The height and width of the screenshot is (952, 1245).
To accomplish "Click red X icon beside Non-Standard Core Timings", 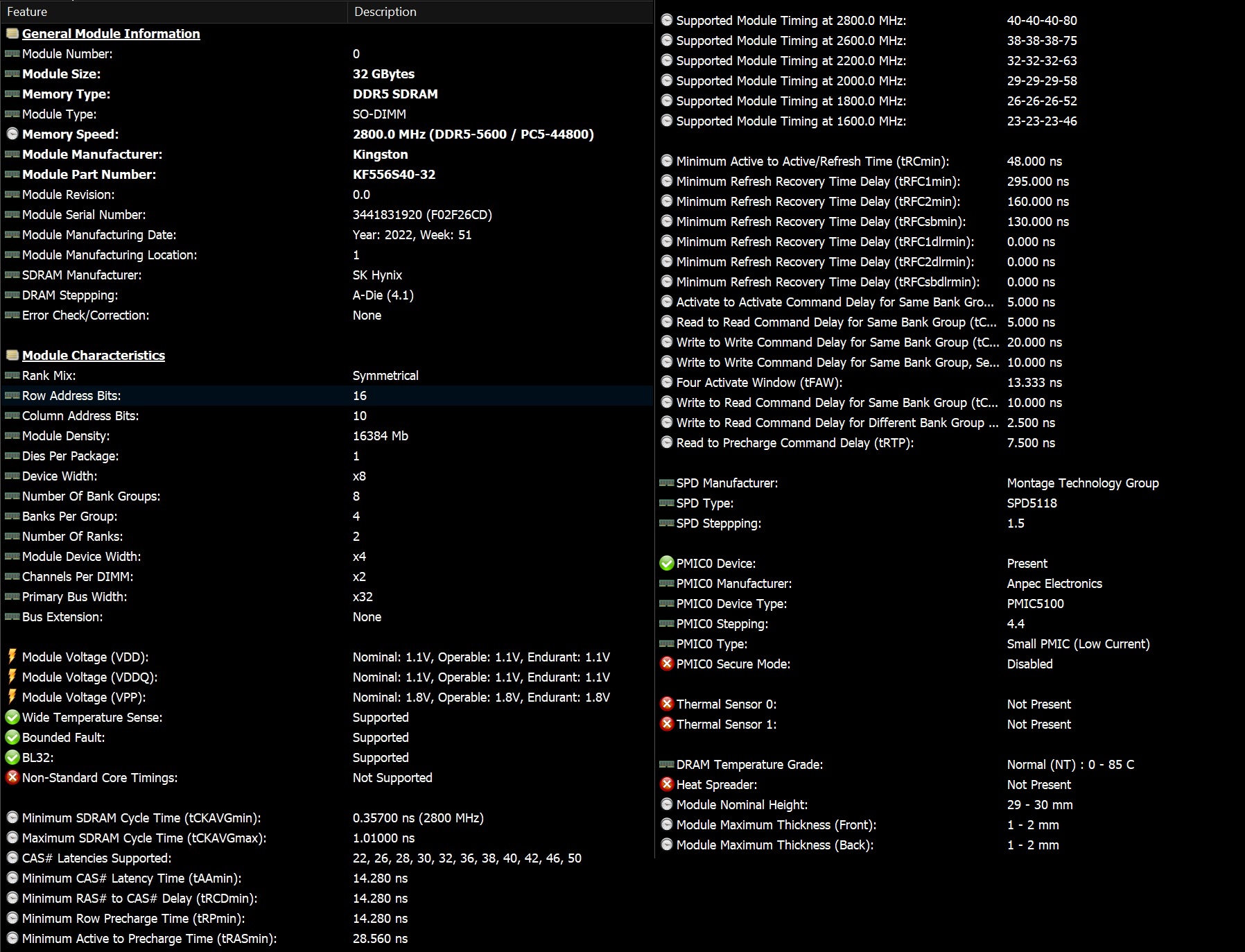I will coord(12,777).
